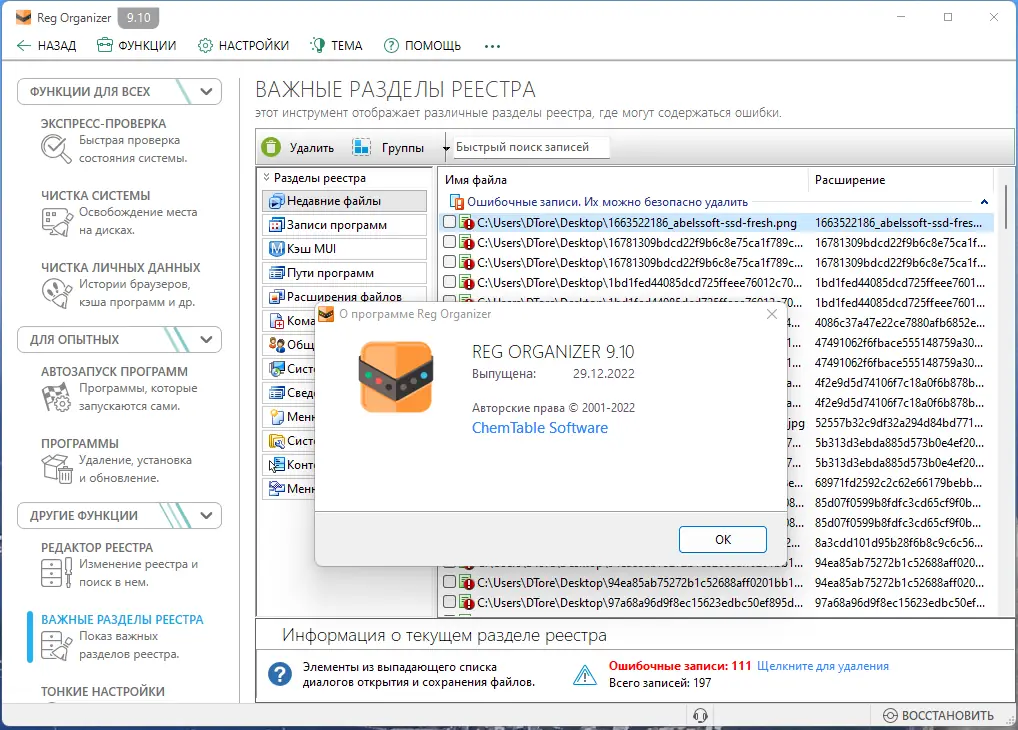Screen dimensions: 1018x730
Task: Click the Записи программ section icon
Action: (x=277, y=225)
